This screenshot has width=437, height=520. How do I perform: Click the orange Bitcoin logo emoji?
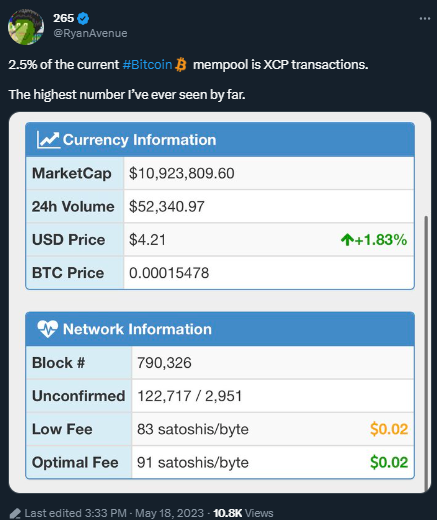(x=181, y=64)
